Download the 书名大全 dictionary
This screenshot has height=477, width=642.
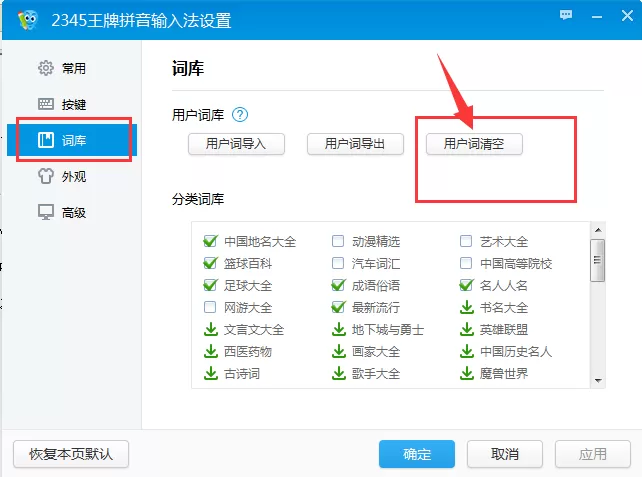[466, 307]
